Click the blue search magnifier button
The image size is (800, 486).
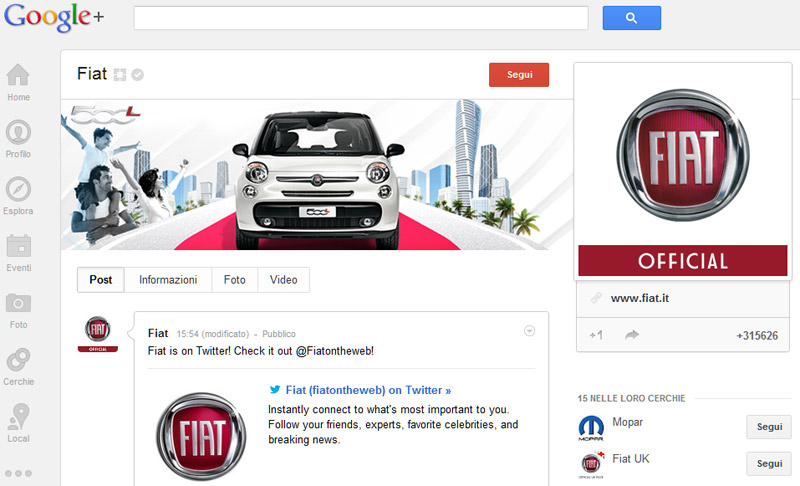pyautogui.click(x=632, y=18)
